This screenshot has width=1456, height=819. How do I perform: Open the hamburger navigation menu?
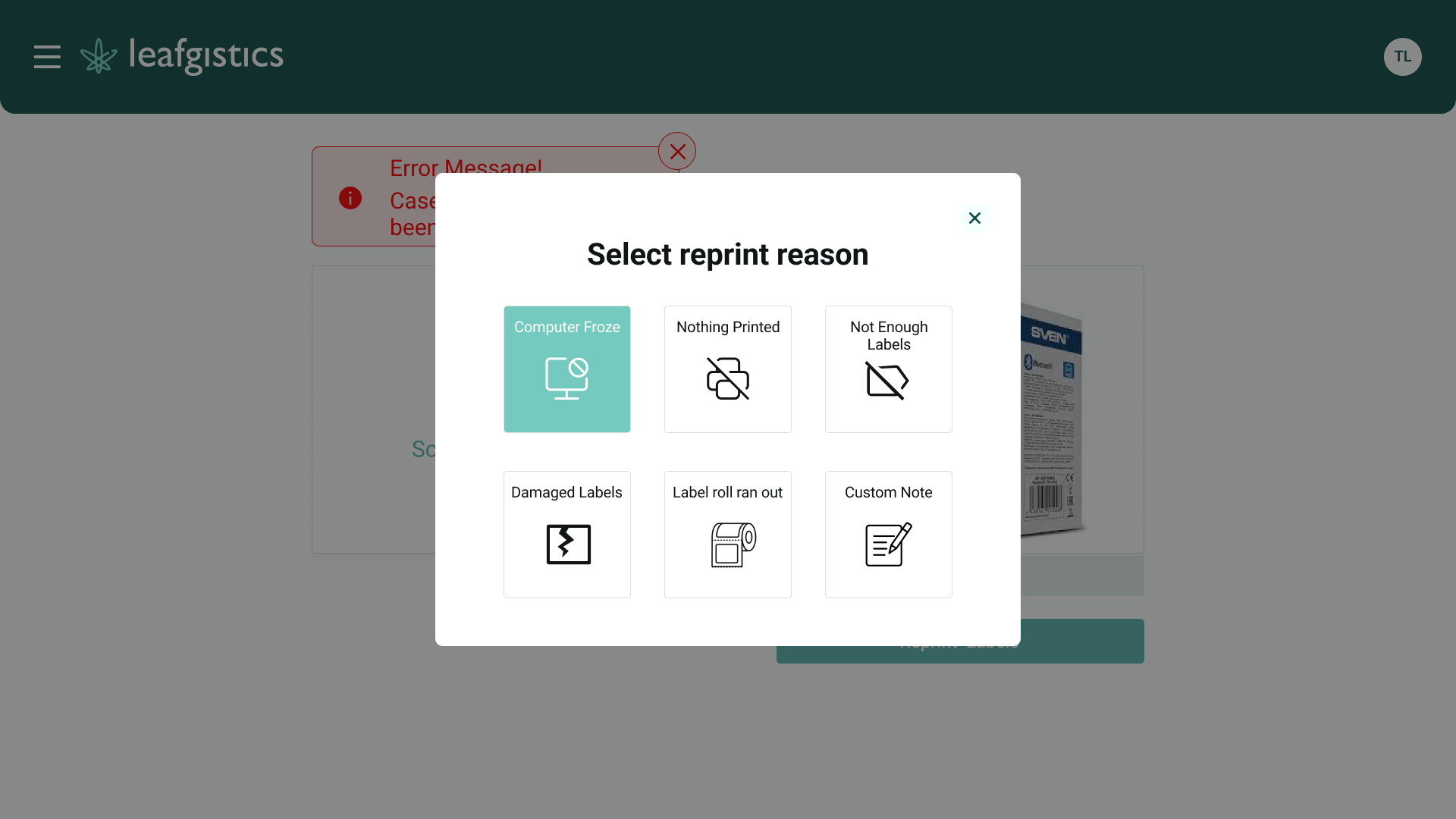[x=47, y=57]
